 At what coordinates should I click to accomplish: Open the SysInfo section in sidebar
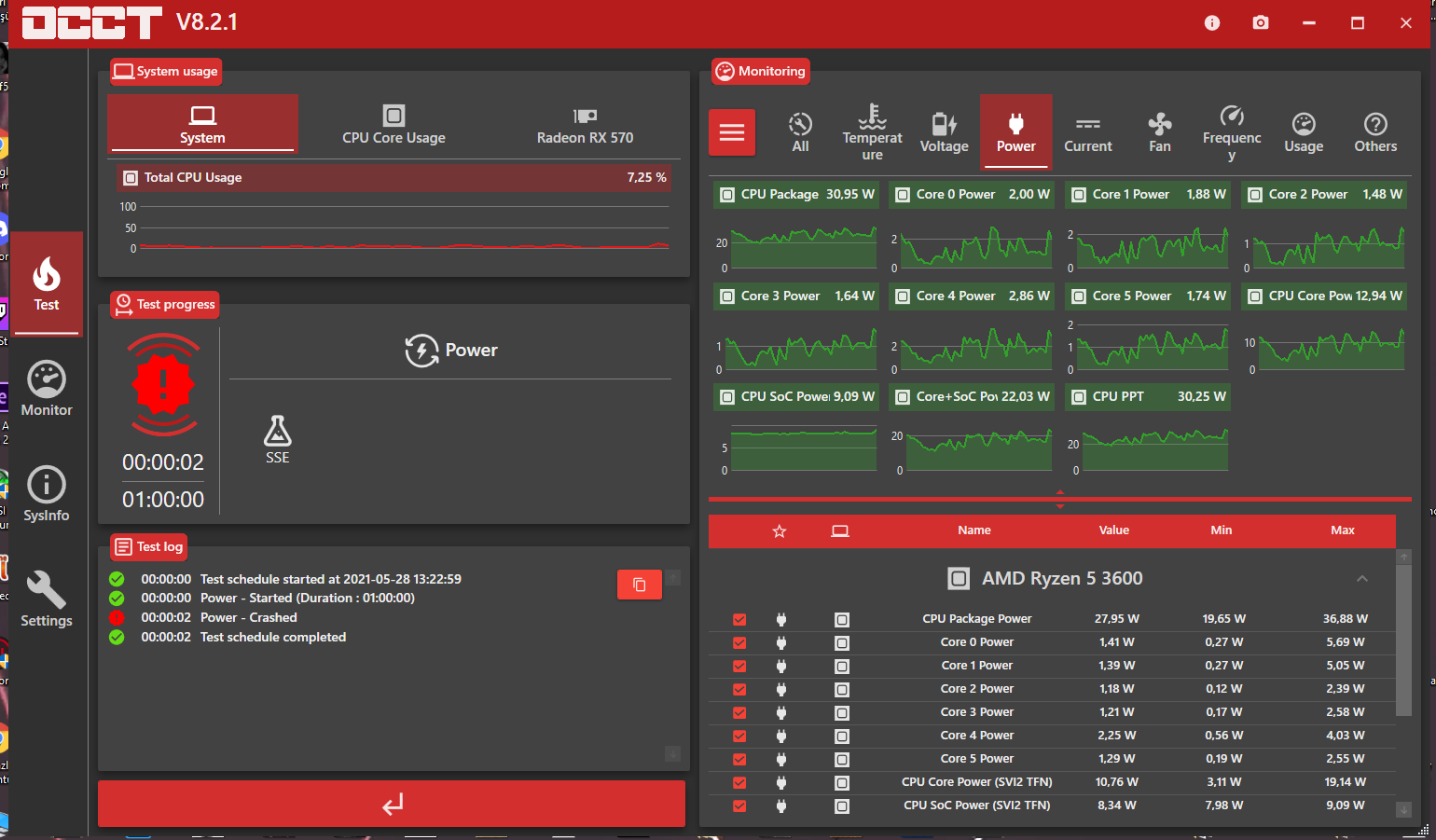point(47,494)
